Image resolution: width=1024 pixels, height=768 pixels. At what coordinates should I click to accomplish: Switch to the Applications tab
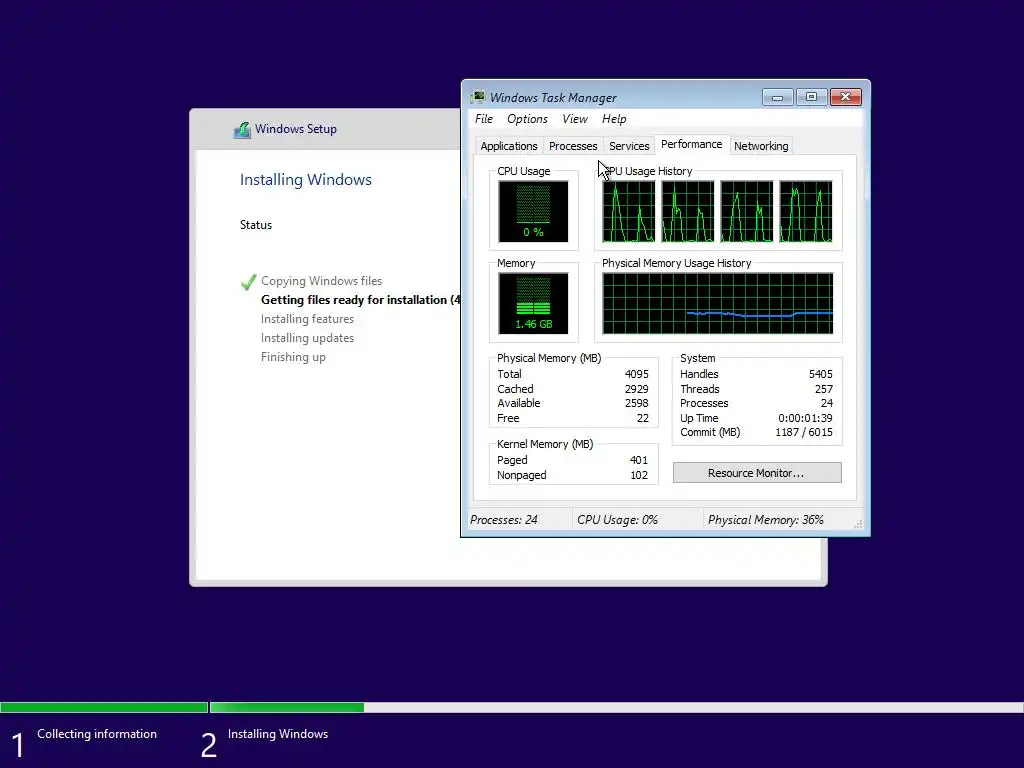pos(509,146)
